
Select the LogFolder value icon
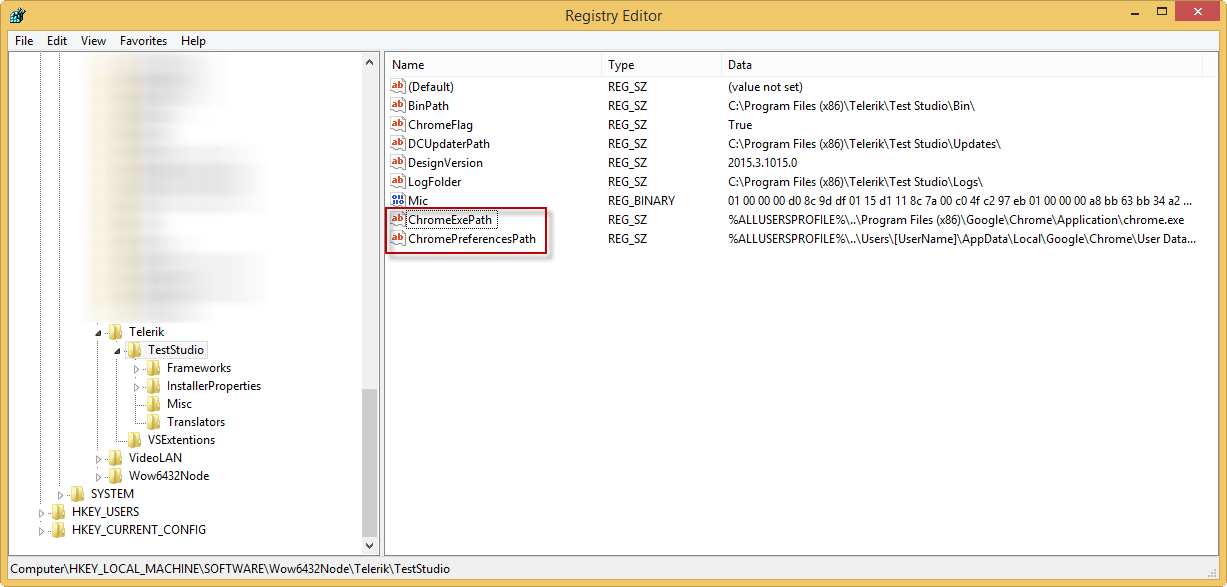tap(398, 182)
